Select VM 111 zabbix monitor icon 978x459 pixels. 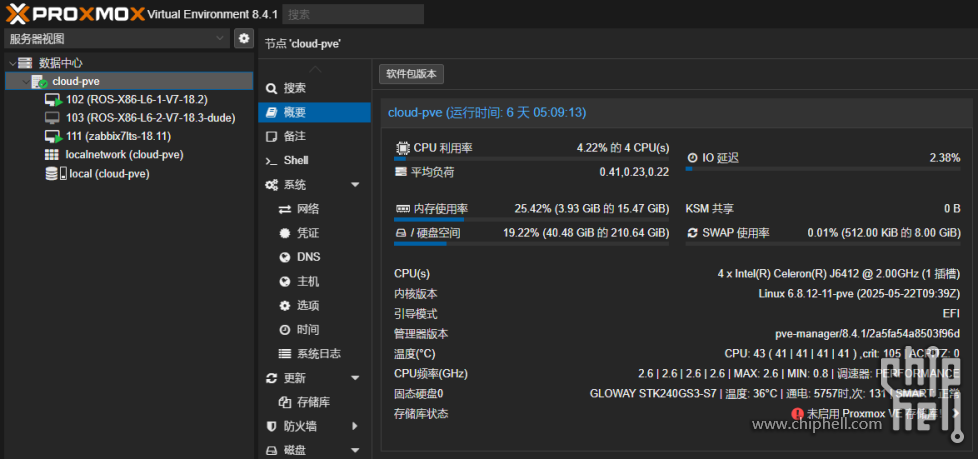point(53,137)
